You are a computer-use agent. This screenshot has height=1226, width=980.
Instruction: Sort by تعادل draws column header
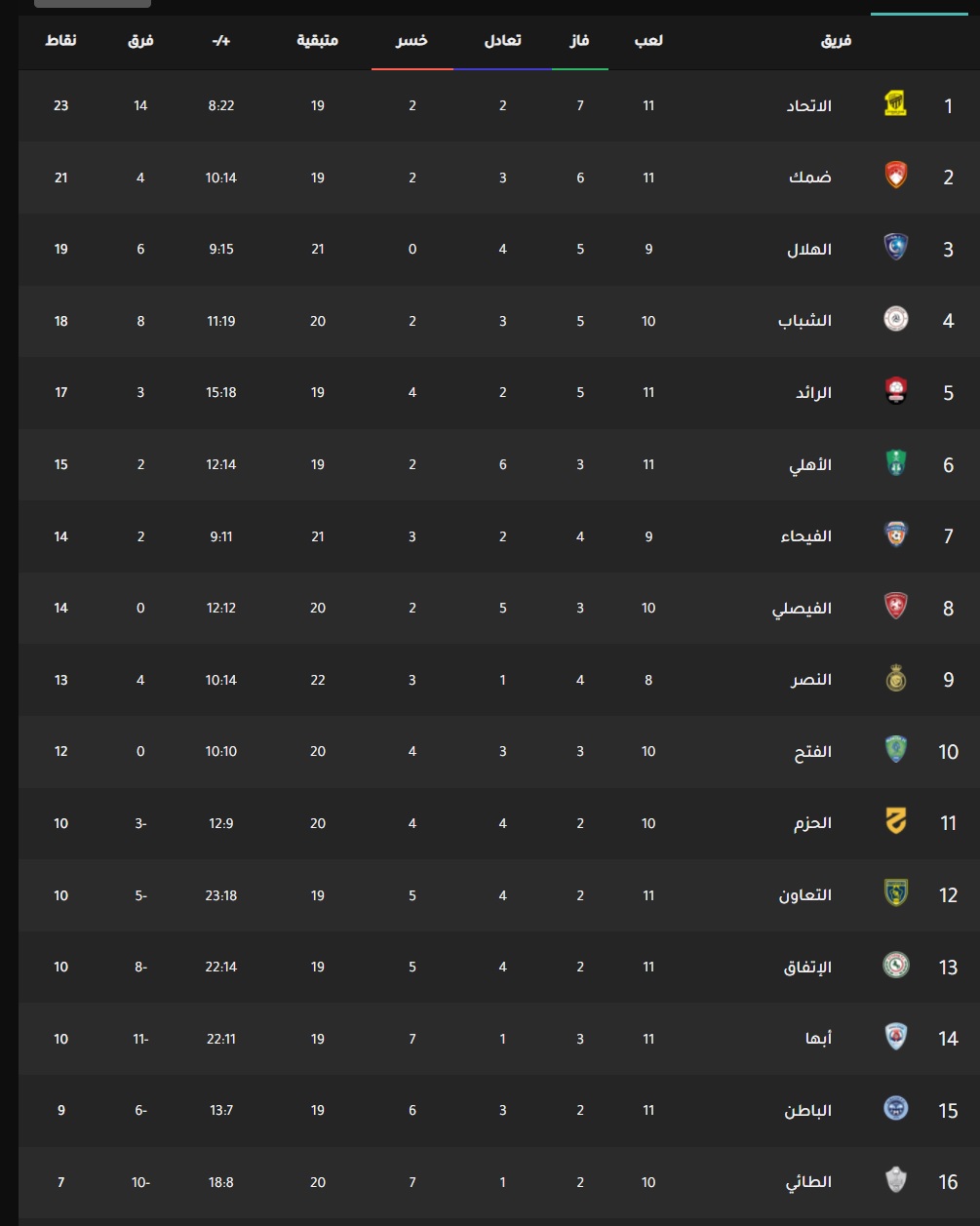[x=502, y=40]
